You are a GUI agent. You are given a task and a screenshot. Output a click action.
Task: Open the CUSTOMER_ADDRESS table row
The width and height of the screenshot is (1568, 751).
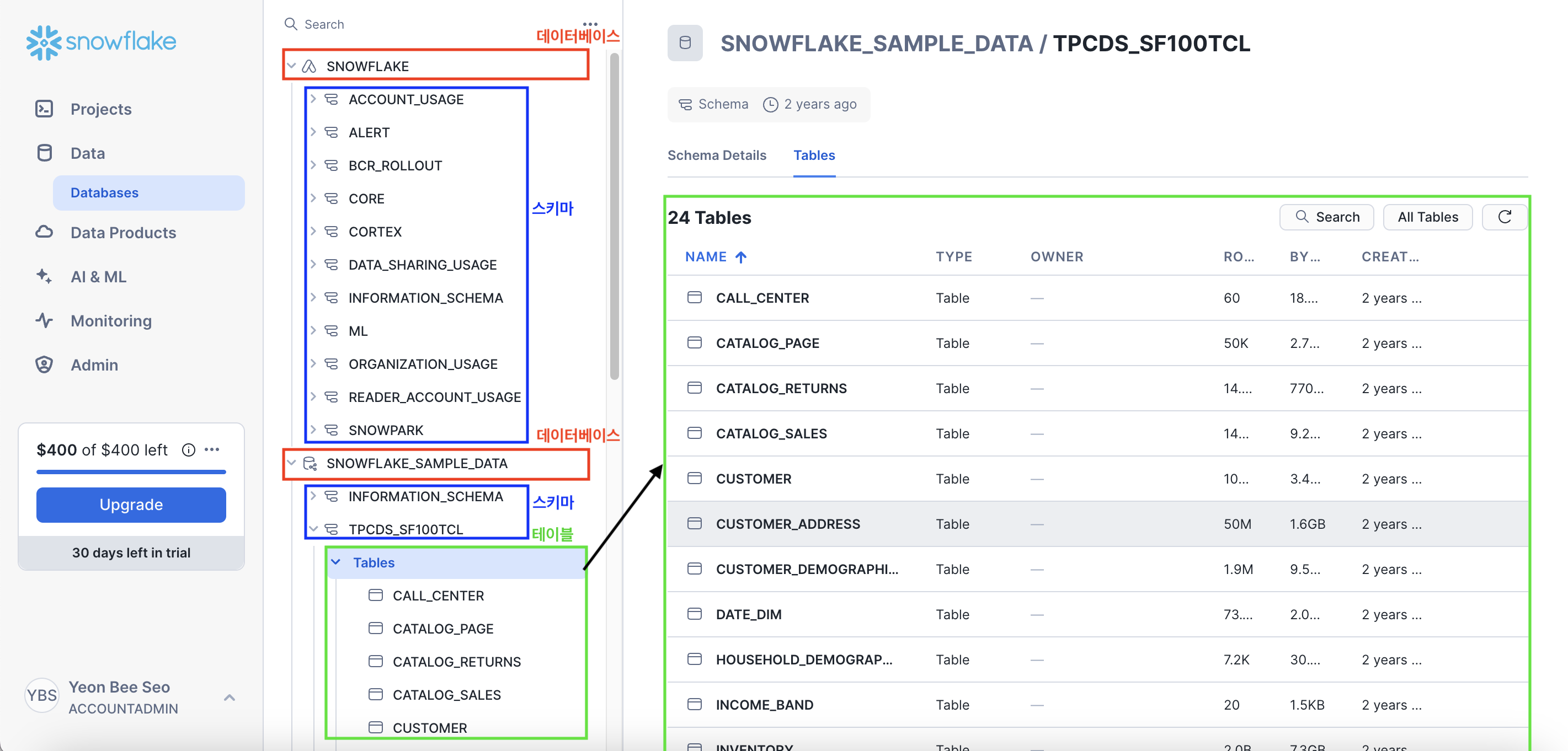pyautogui.click(x=788, y=524)
